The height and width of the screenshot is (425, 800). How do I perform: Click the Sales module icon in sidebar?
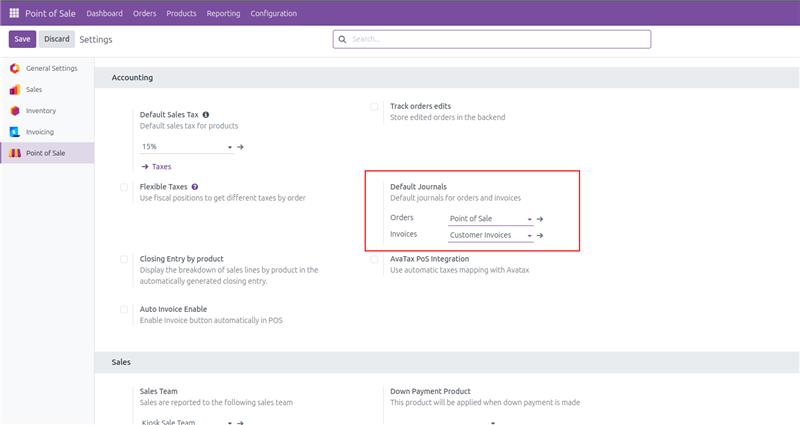14,90
